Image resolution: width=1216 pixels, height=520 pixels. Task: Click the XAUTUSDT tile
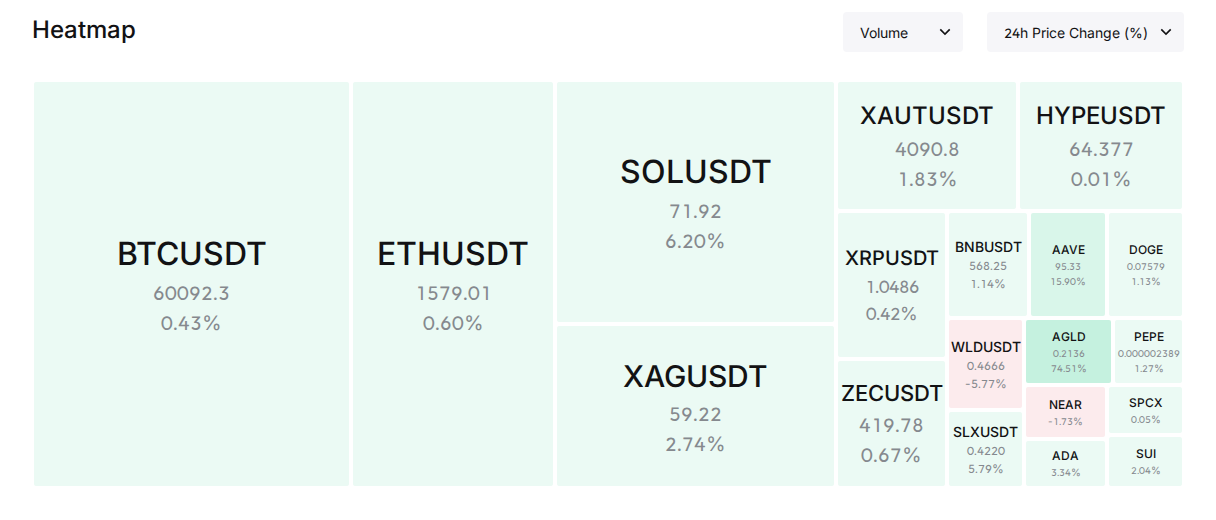click(927, 146)
